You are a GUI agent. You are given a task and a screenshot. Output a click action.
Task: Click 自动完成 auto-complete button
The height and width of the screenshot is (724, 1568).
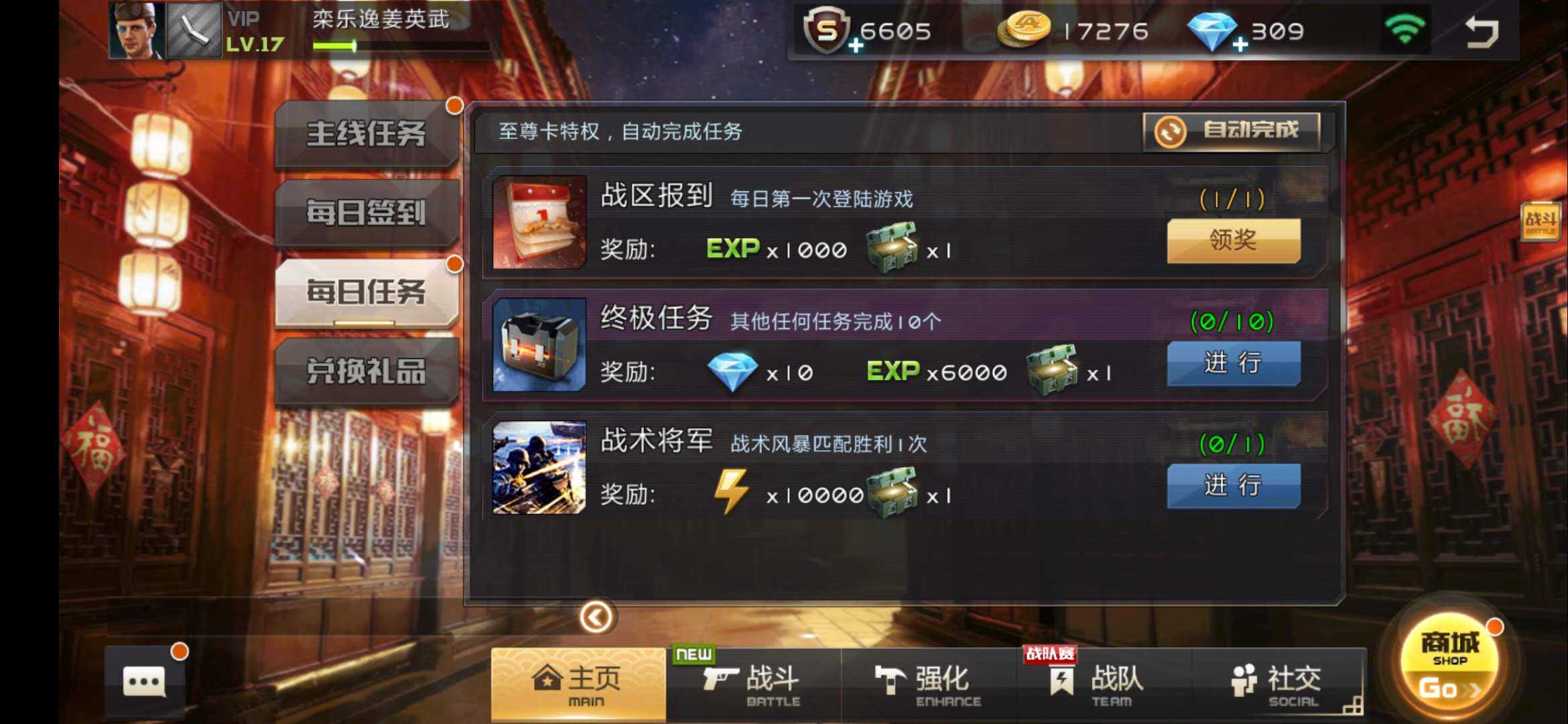tap(1232, 131)
